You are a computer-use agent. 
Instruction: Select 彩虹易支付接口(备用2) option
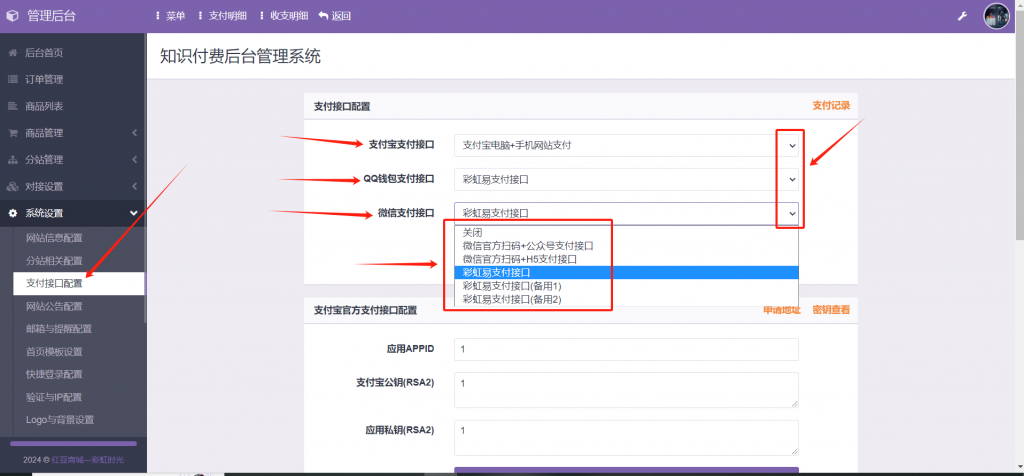626,299
